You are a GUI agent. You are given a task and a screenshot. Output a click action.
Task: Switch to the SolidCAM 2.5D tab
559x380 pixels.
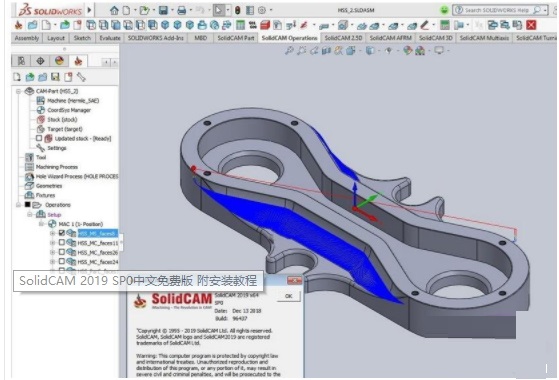coord(343,38)
